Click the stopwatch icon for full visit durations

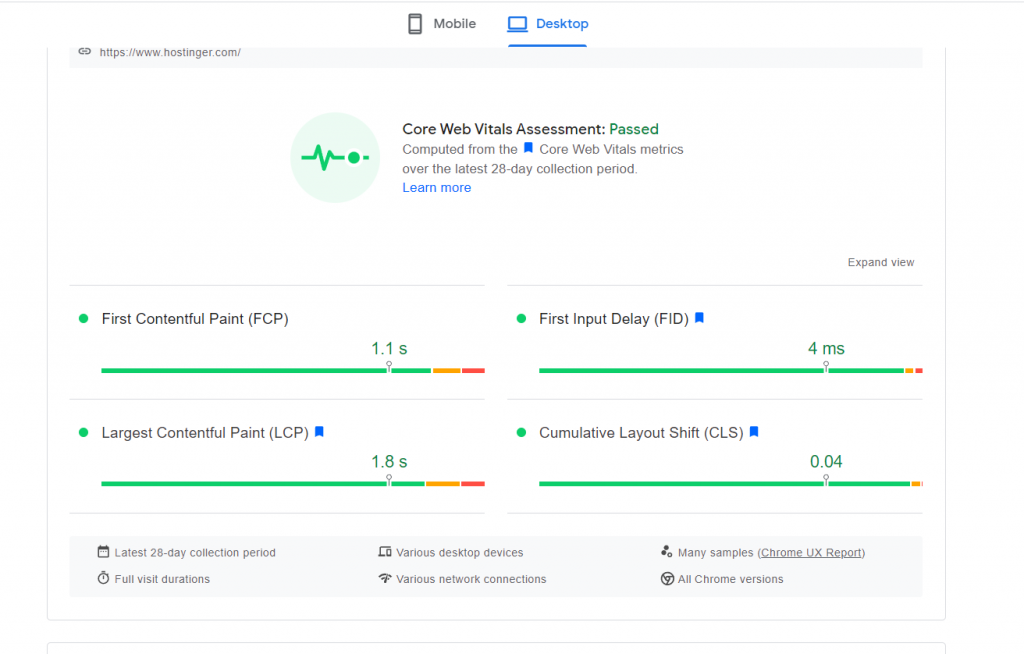pyautogui.click(x=104, y=578)
